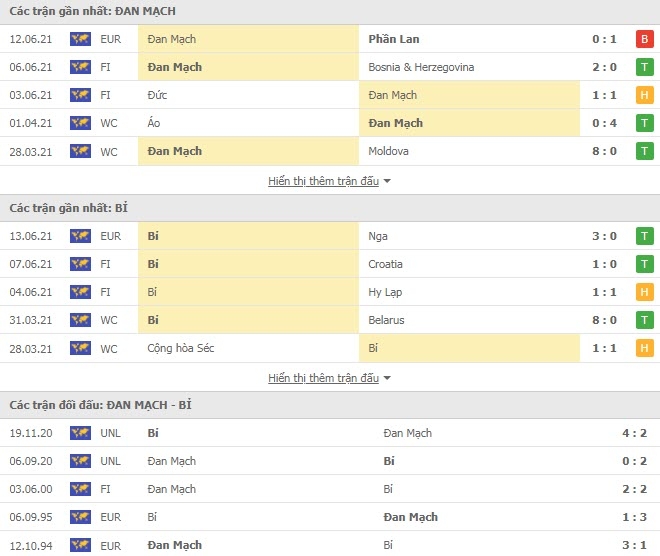This screenshot has width=660, height=556.
Task: Click green T badge for Croatia 1:0 match
Action: (x=644, y=264)
